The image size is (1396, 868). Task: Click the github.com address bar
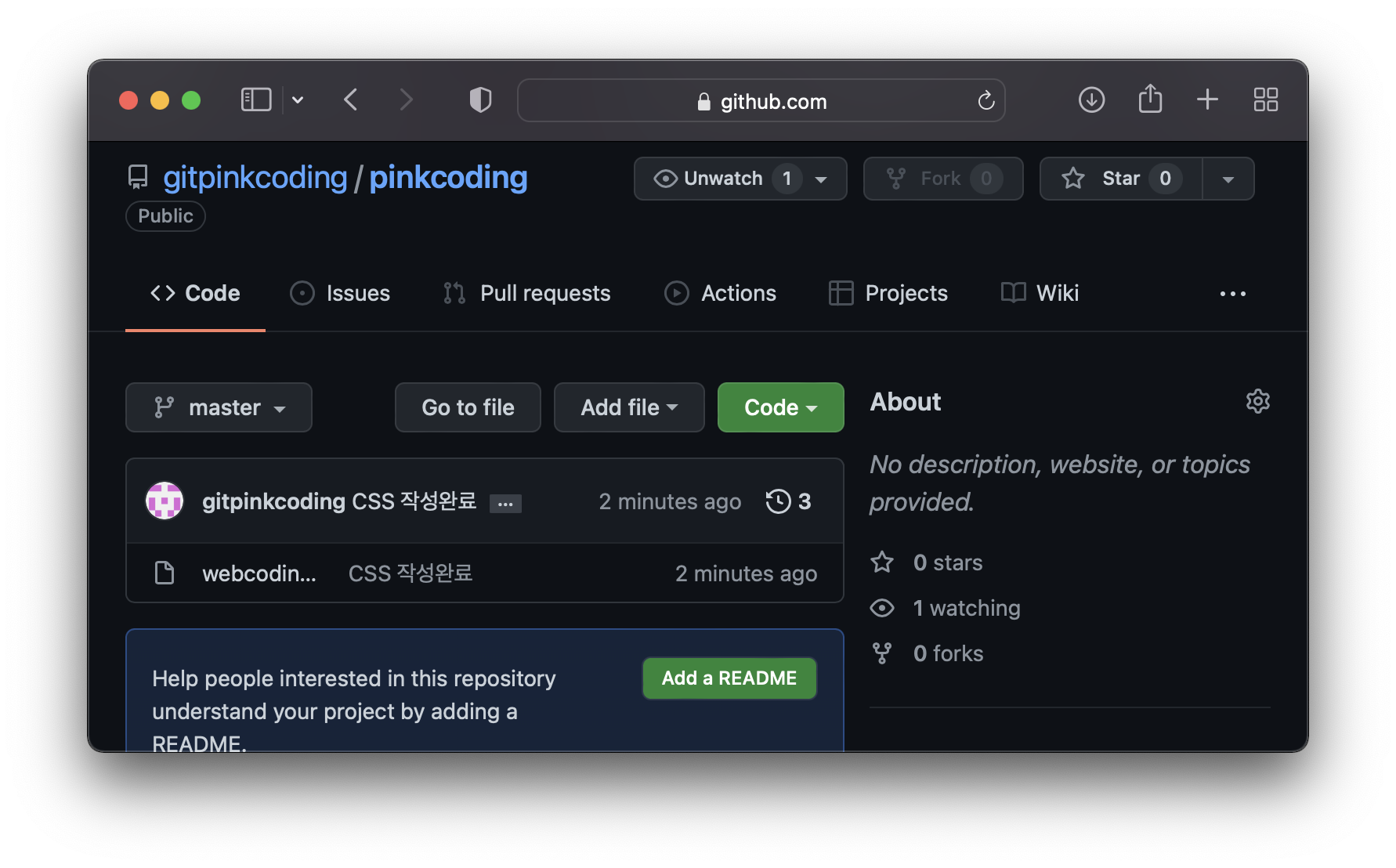761,100
